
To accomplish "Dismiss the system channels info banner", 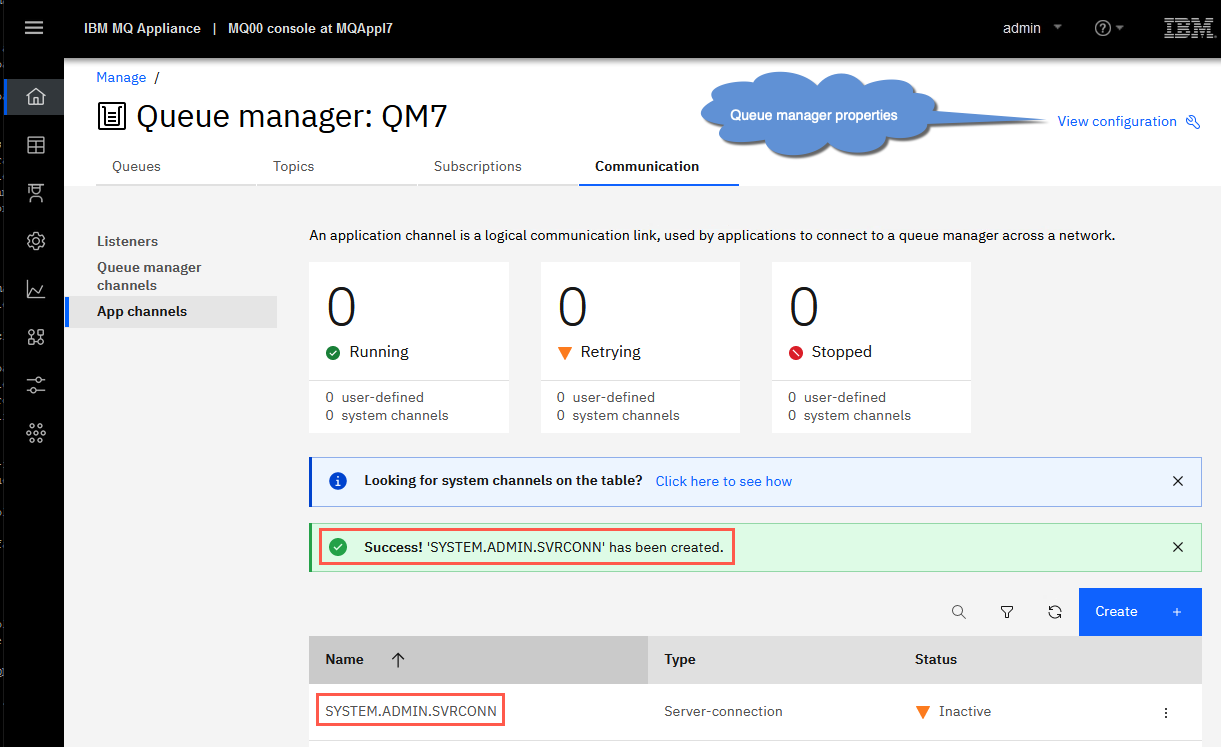I will coord(1178,481).
